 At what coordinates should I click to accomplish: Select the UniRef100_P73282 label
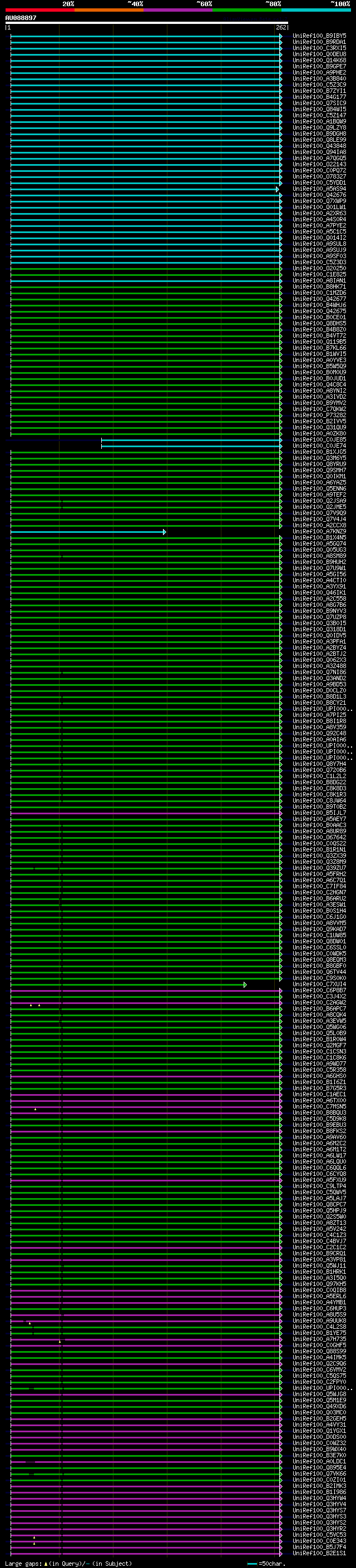tap(319, 416)
